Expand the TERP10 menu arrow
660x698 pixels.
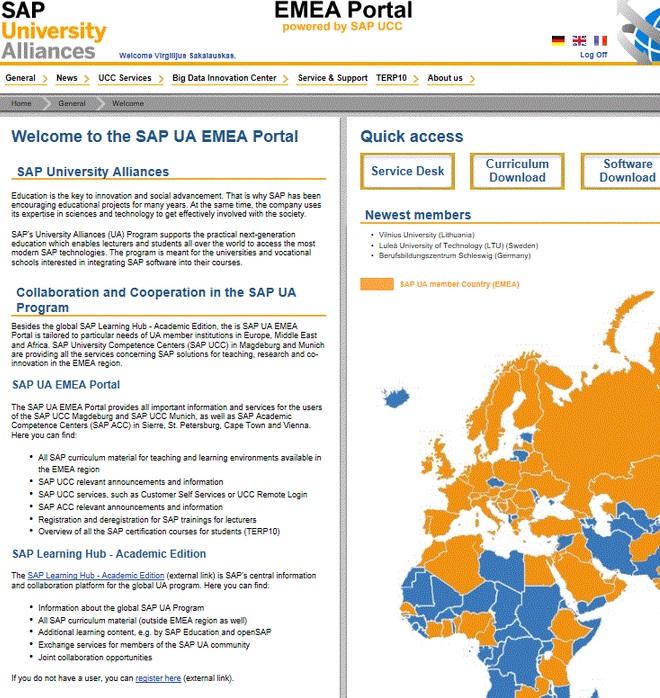click(416, 79)
